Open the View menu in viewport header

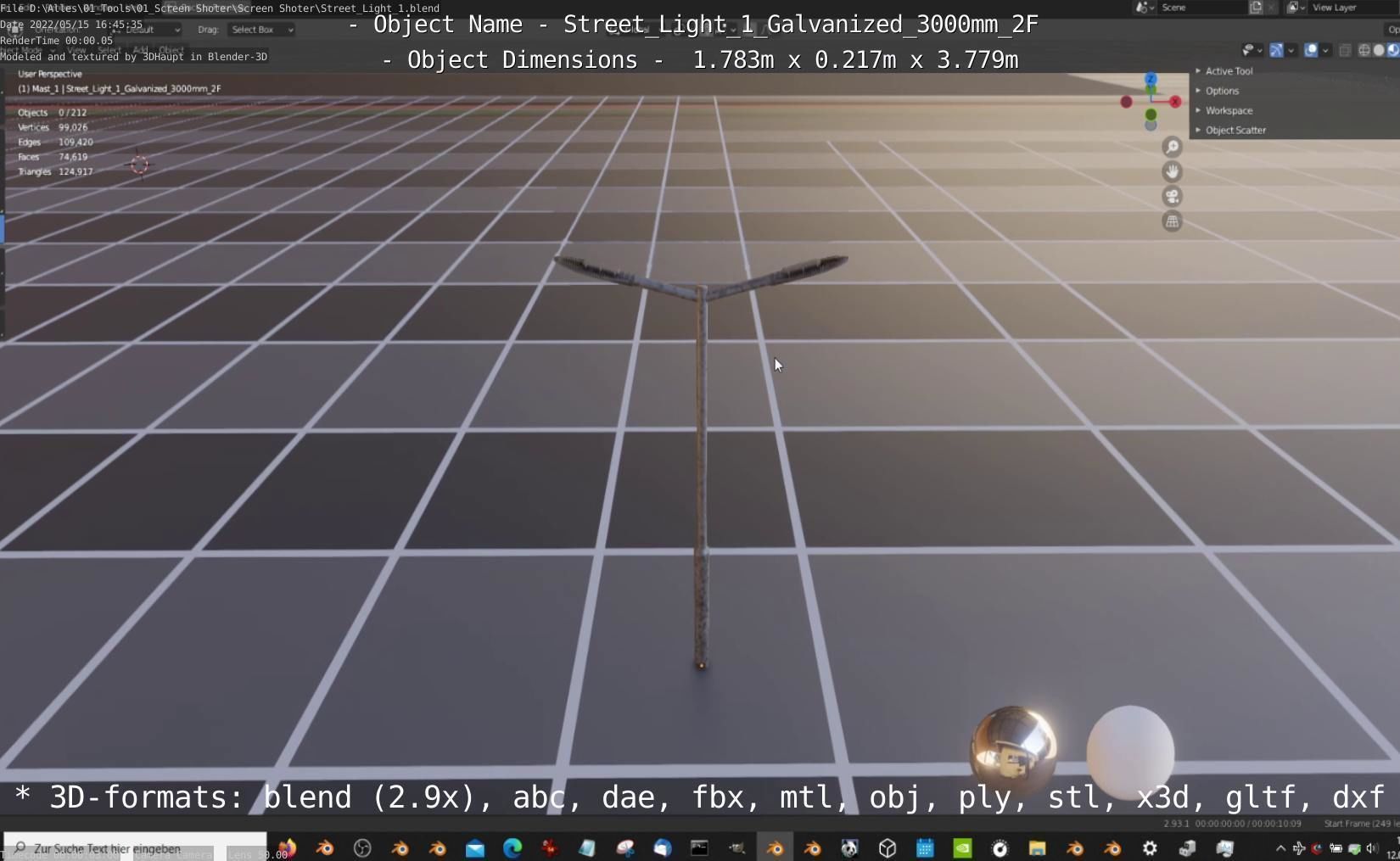click(76, 51)
